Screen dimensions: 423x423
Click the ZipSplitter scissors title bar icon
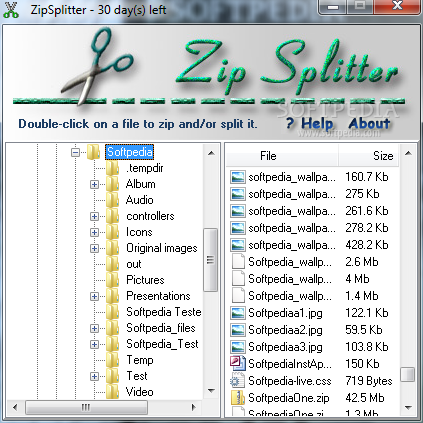[x=11, y=10]
